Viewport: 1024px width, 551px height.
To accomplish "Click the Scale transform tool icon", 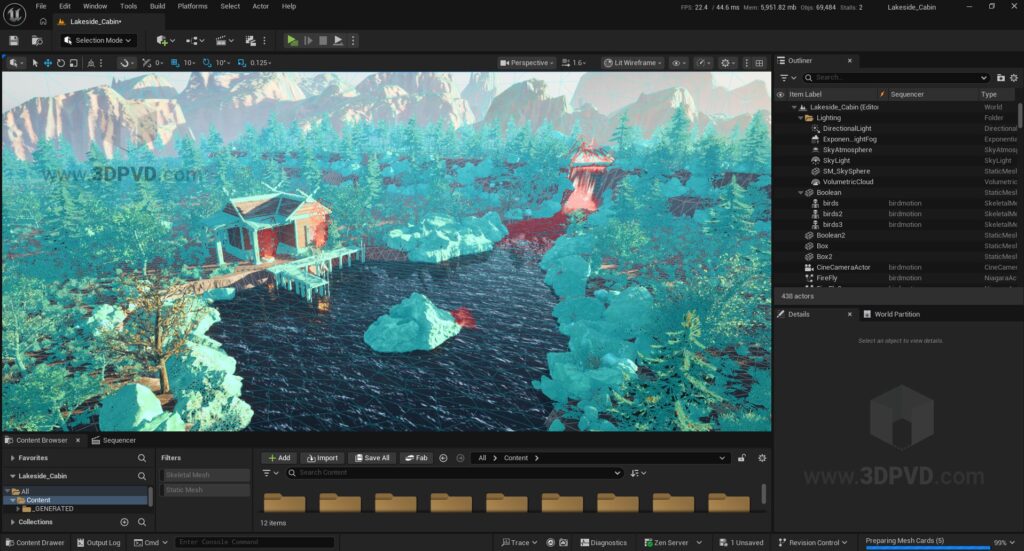I will [x=74, y=63].
